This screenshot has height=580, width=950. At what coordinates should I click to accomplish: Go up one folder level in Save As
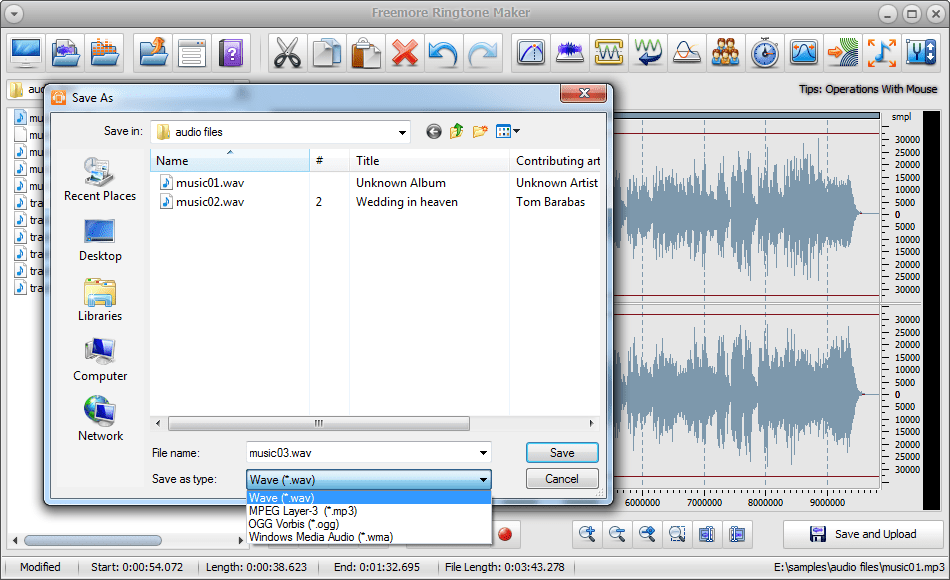tap(456, 131)
